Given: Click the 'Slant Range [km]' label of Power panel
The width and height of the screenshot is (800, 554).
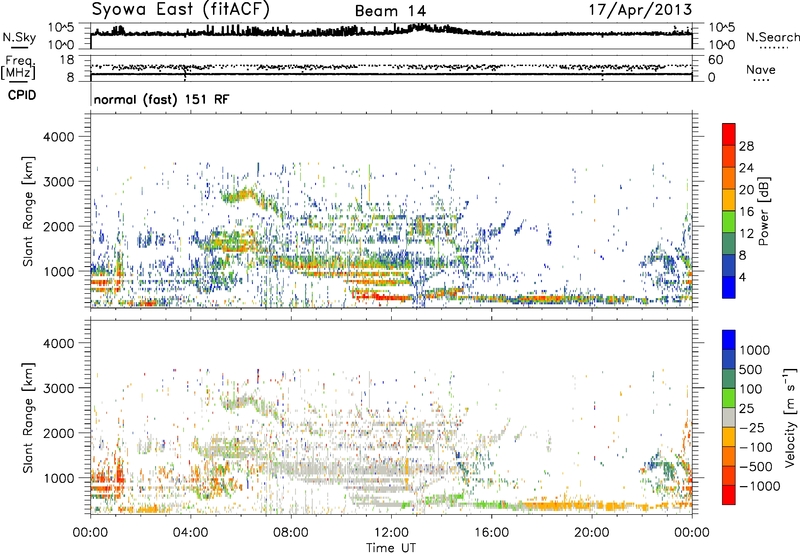Looking at the screenshot, I should tap(28, 211).
